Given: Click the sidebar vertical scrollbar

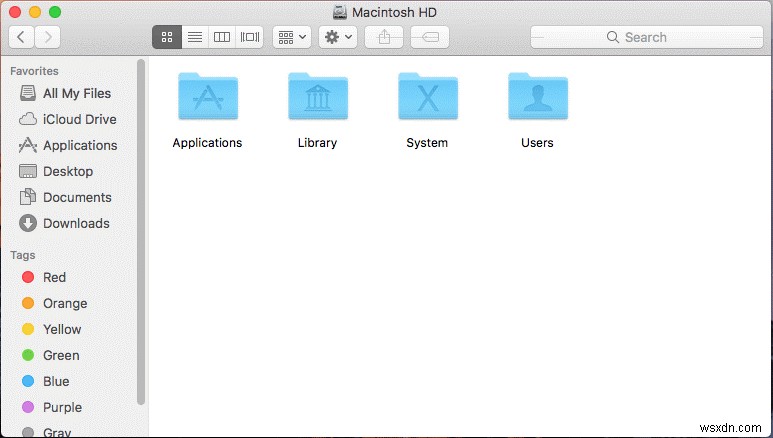Looking at the screenshot, I should (x=141, y=232).
